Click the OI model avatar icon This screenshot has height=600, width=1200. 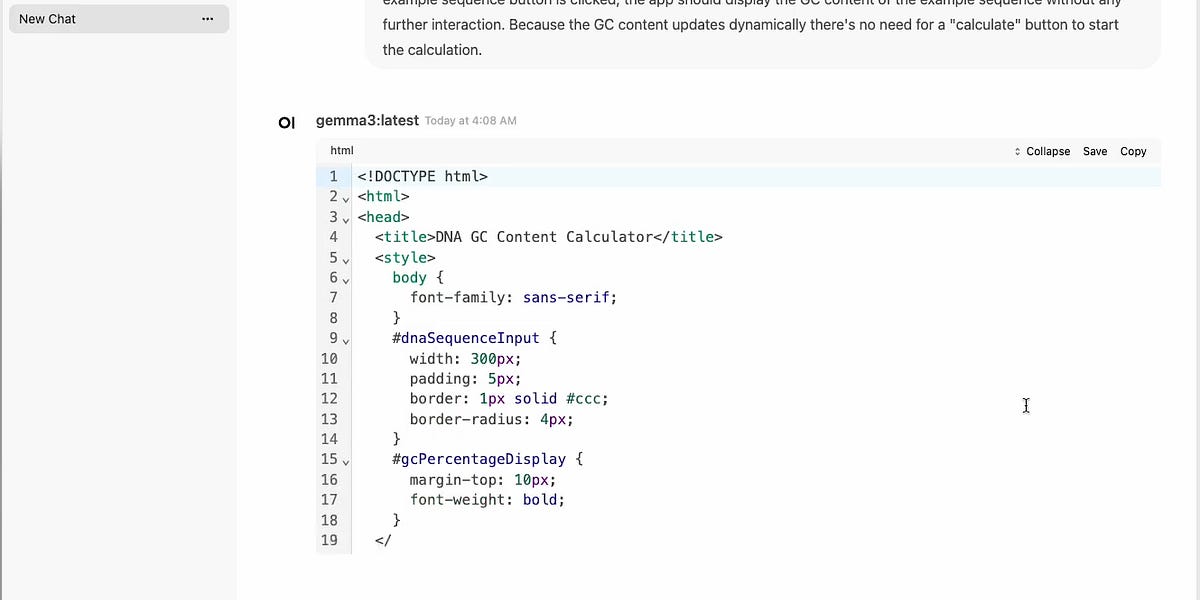click(287, 122)
